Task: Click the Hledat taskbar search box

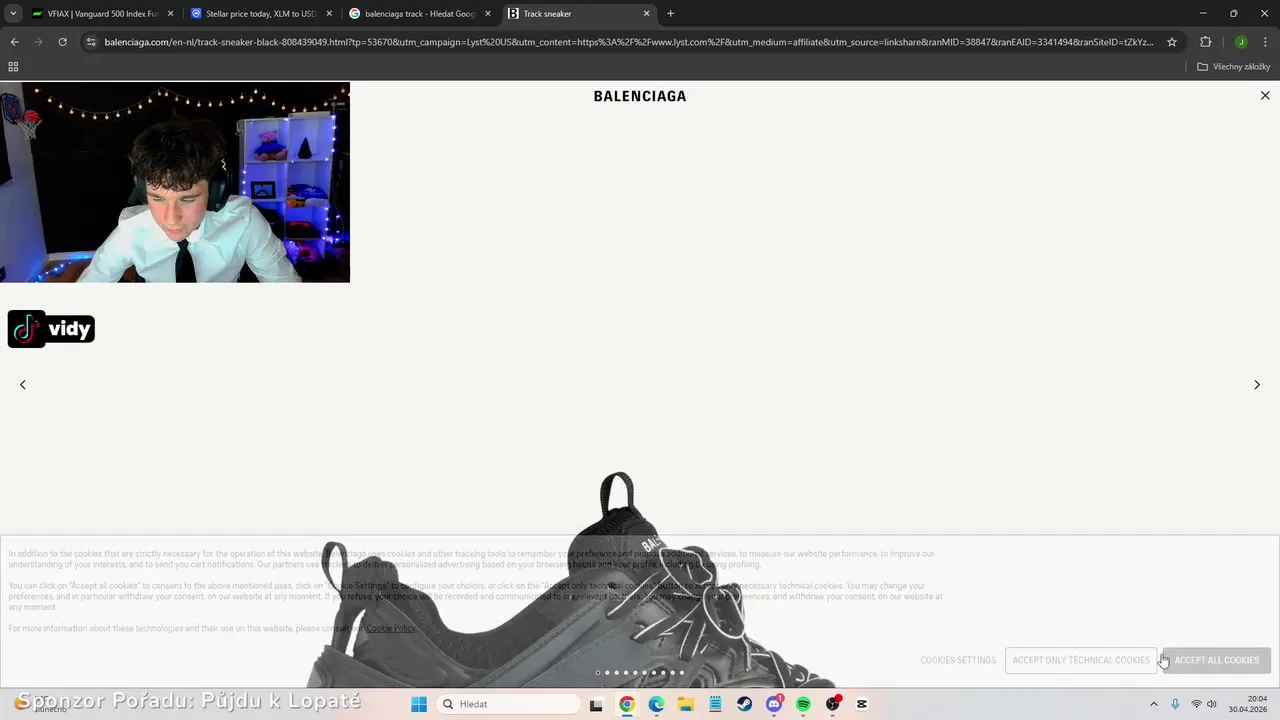Action: point(508,704)
